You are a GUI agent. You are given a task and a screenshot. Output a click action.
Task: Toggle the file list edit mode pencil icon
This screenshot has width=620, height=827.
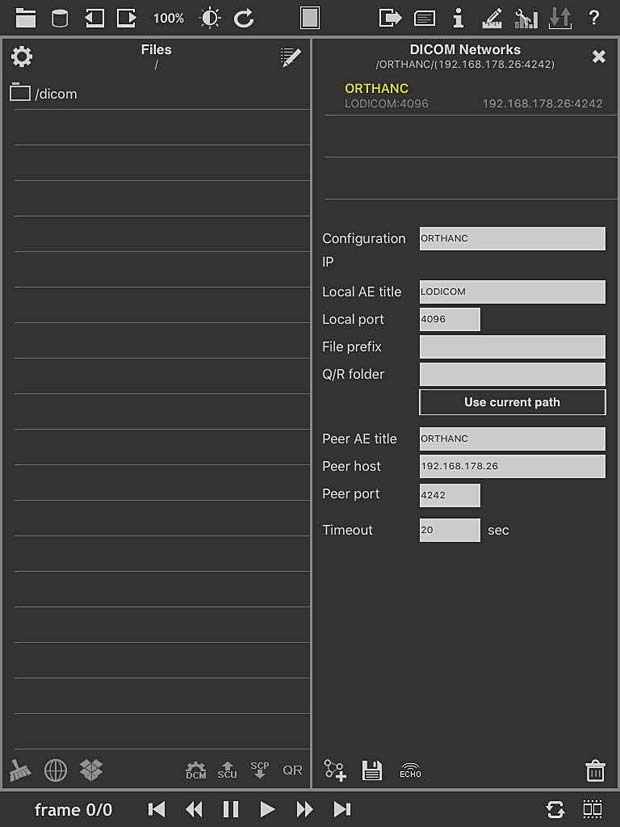tap(290, 57)
